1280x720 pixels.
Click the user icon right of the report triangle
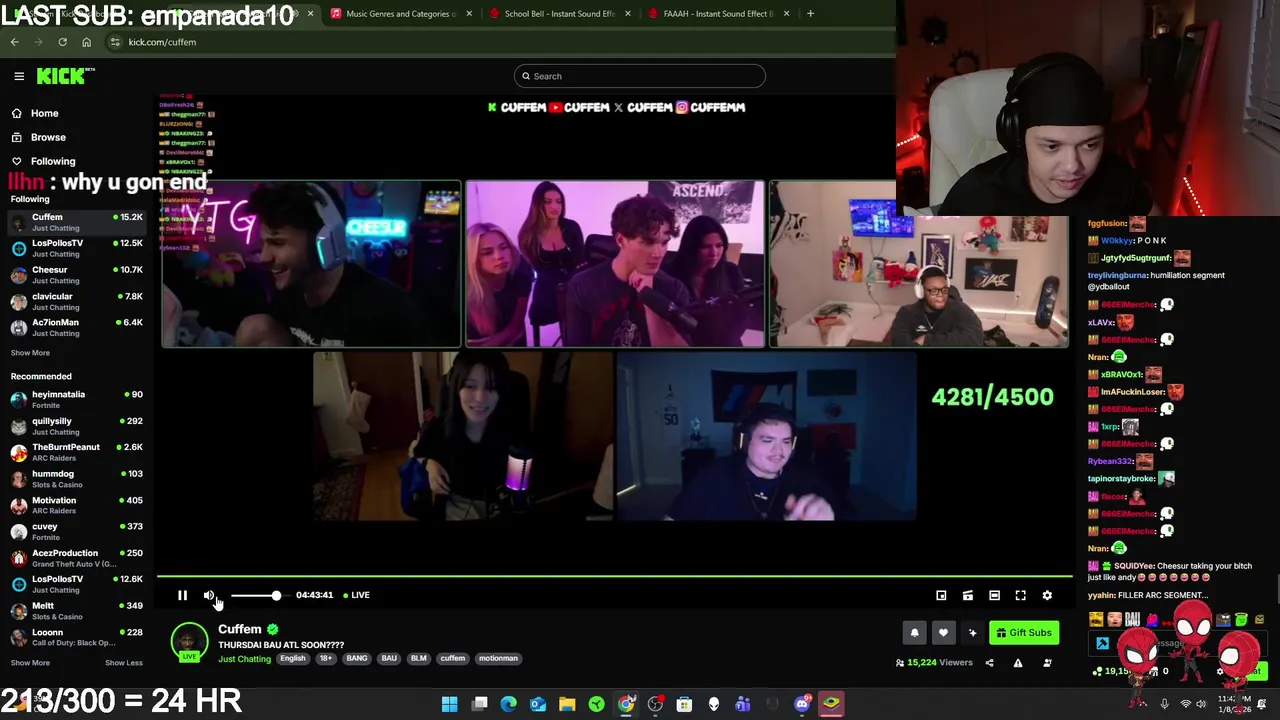click(x=1047, y=663)
